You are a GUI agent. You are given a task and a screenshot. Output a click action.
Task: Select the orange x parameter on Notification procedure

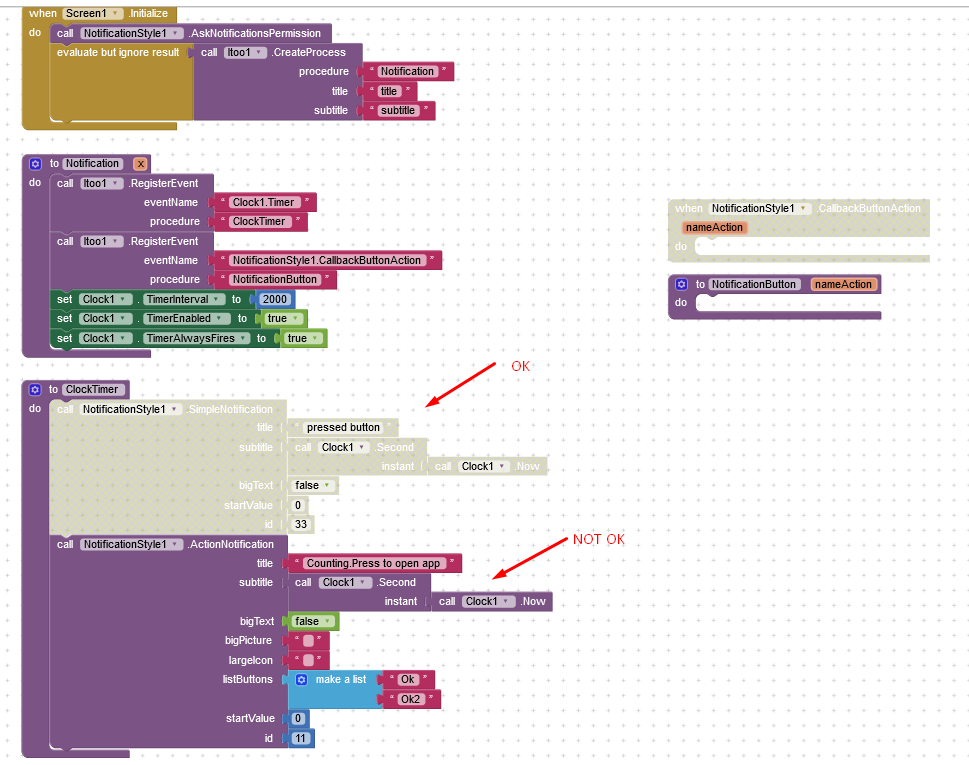[x=141, y=164]
